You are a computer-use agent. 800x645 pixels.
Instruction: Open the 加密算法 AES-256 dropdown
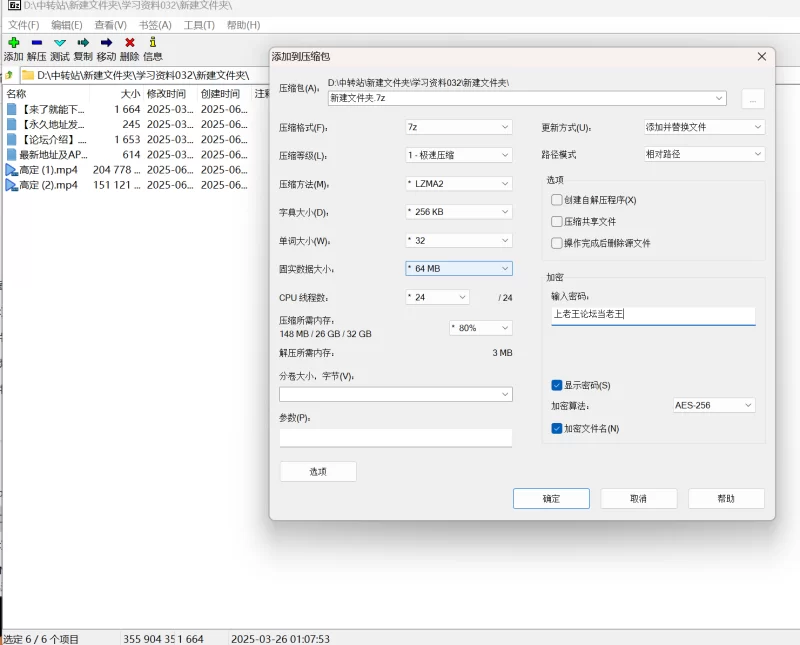click(714, 406)
